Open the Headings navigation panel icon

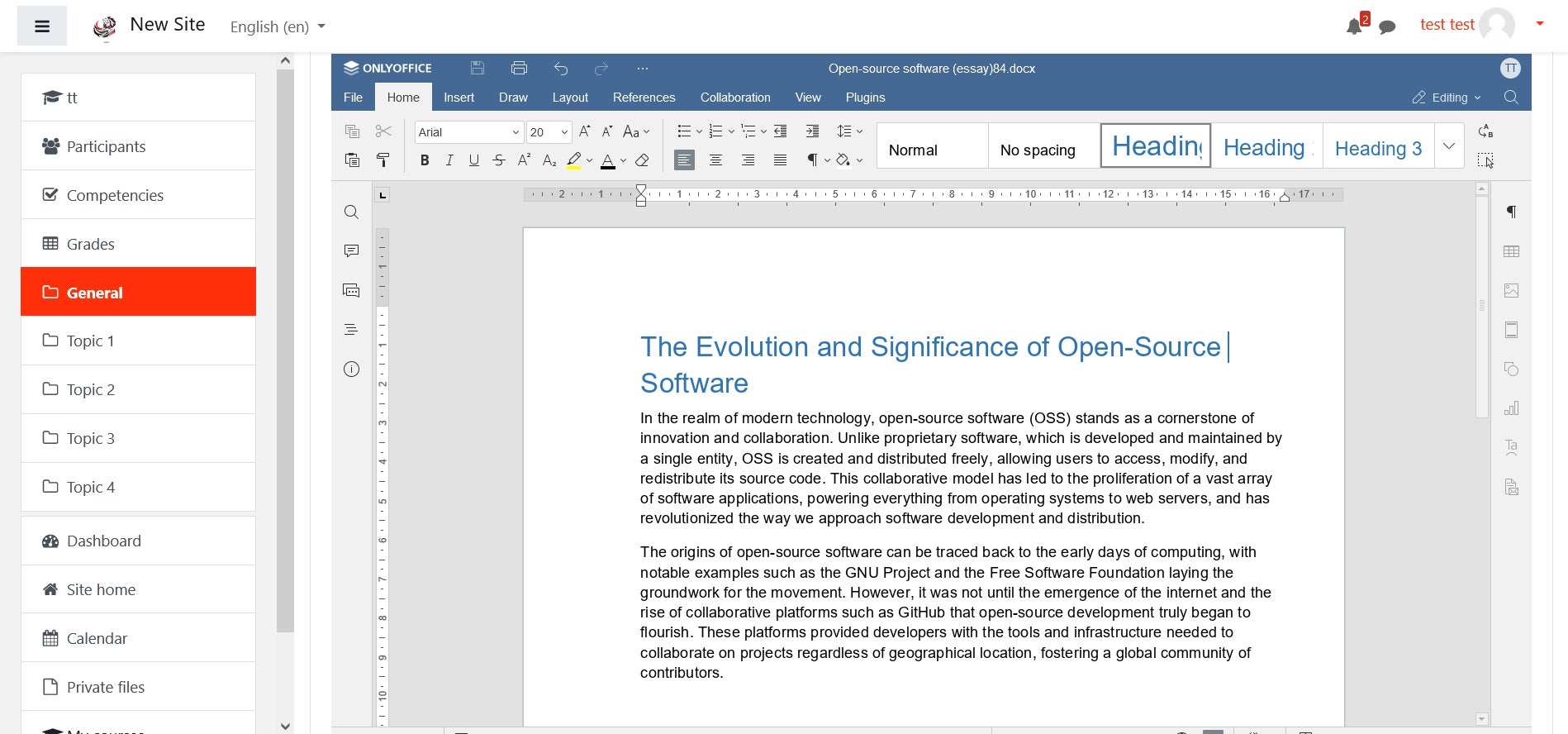pyautogui.click(x=351, y=330)
